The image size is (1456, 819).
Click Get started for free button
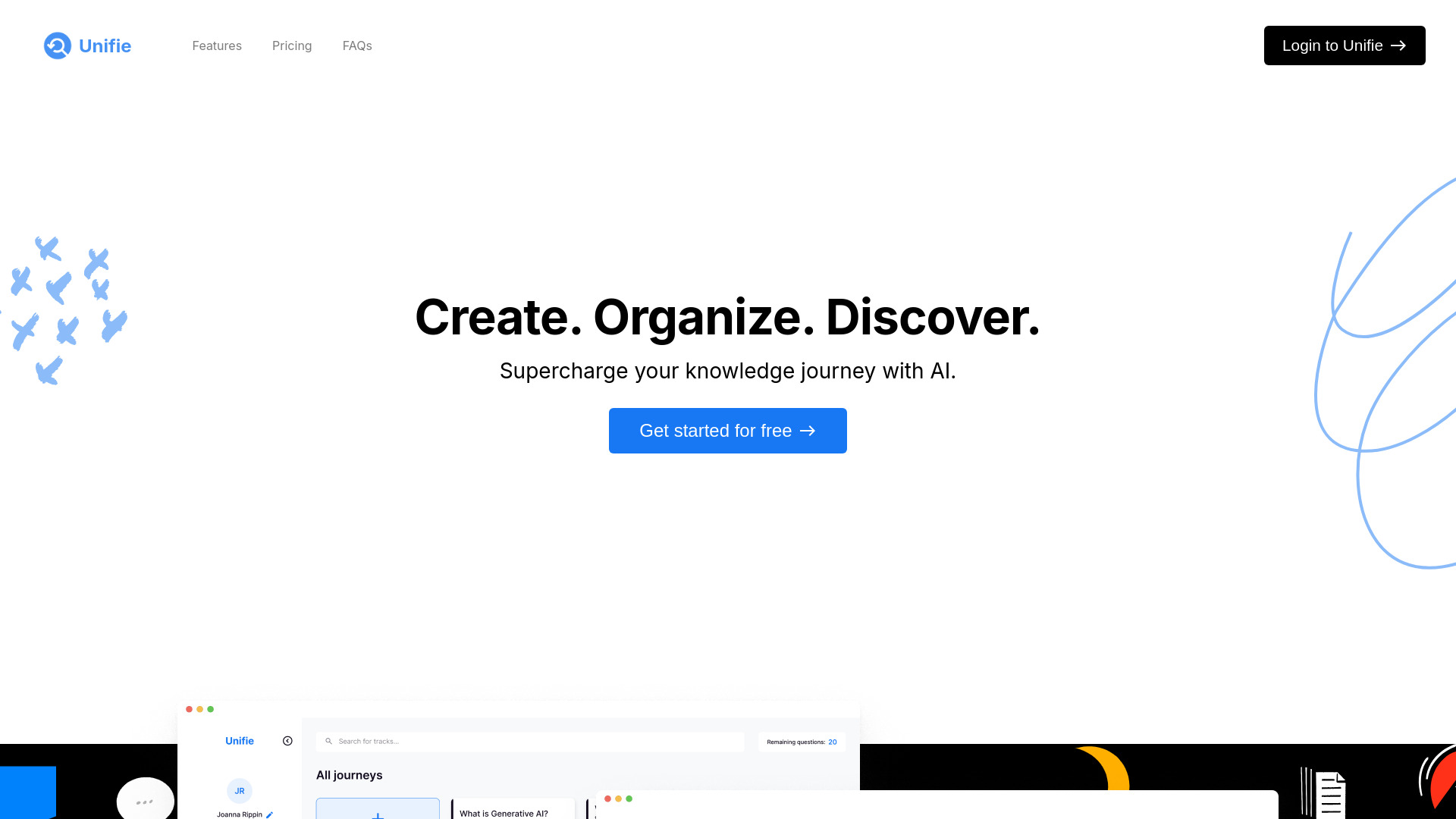click(x=728, y=430)
